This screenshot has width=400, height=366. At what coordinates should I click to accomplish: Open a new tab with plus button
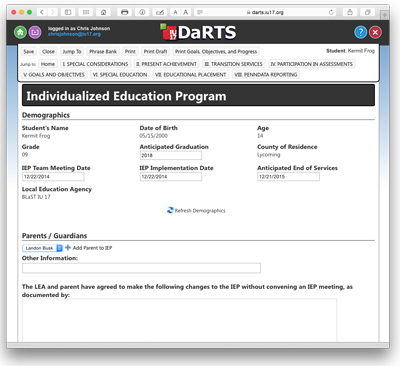384,15
